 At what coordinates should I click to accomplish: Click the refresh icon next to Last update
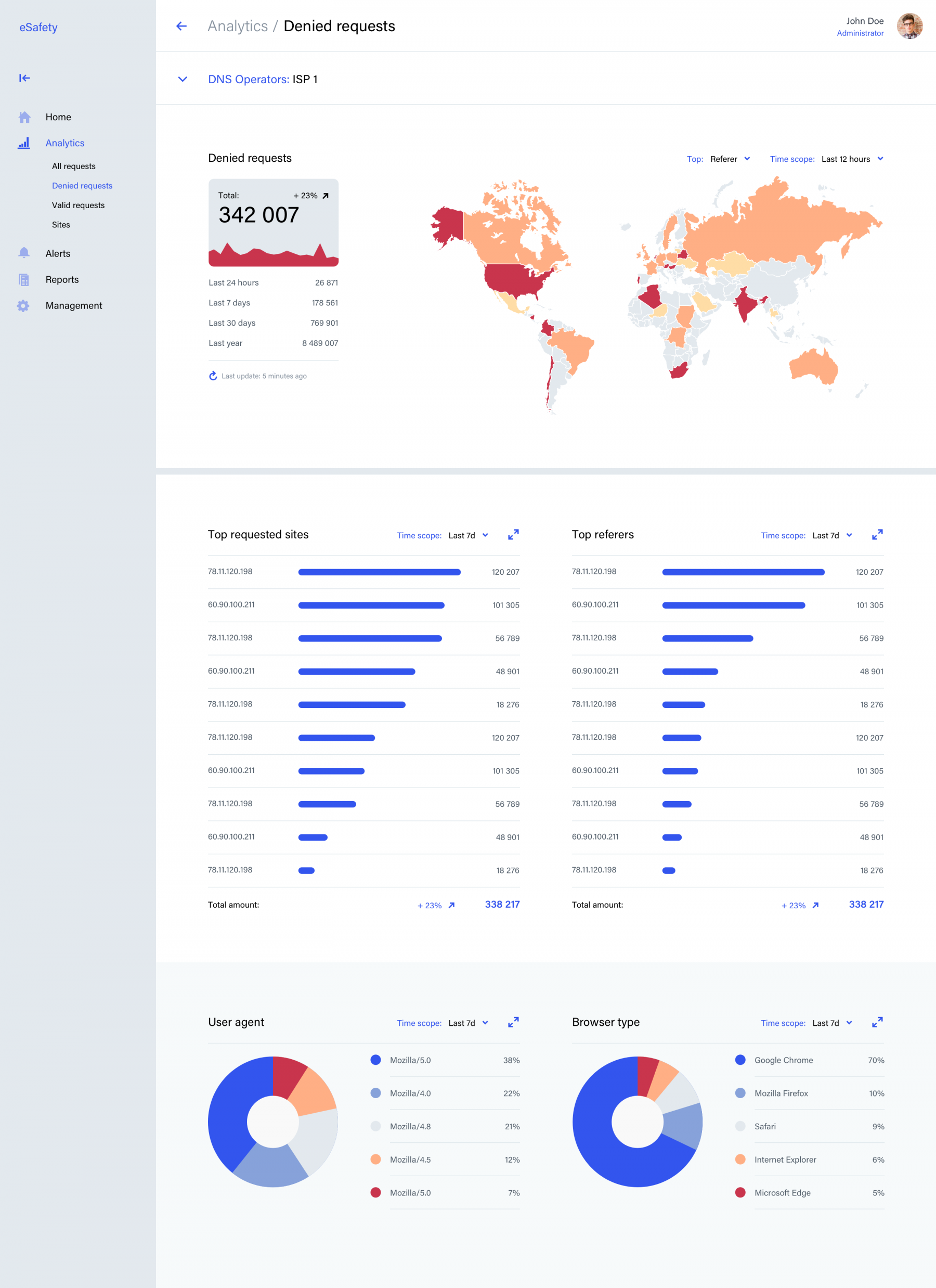tap(213, 376)
